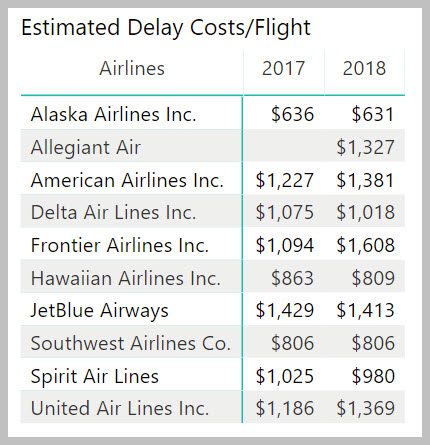This screenshot has width=430, height=445.
Task: Click American Airlines Inc. row label
Action: (127, 180)
